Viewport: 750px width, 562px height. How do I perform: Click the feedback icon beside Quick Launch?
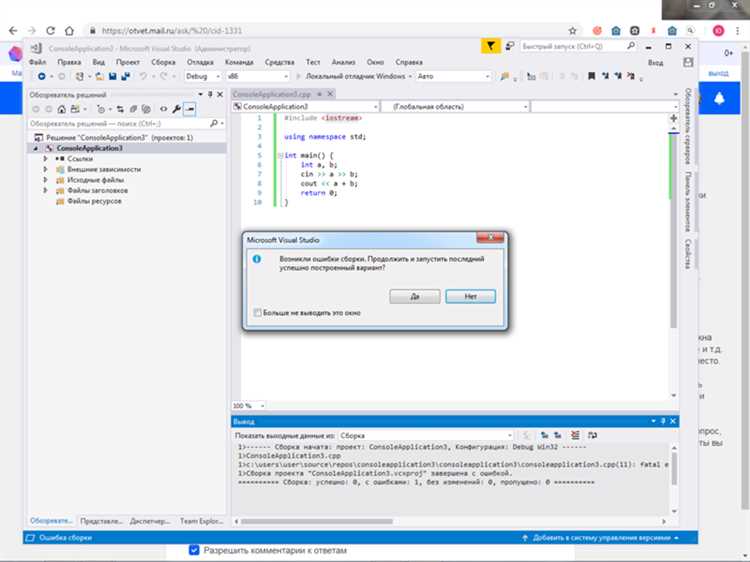(x=510, y=46)
